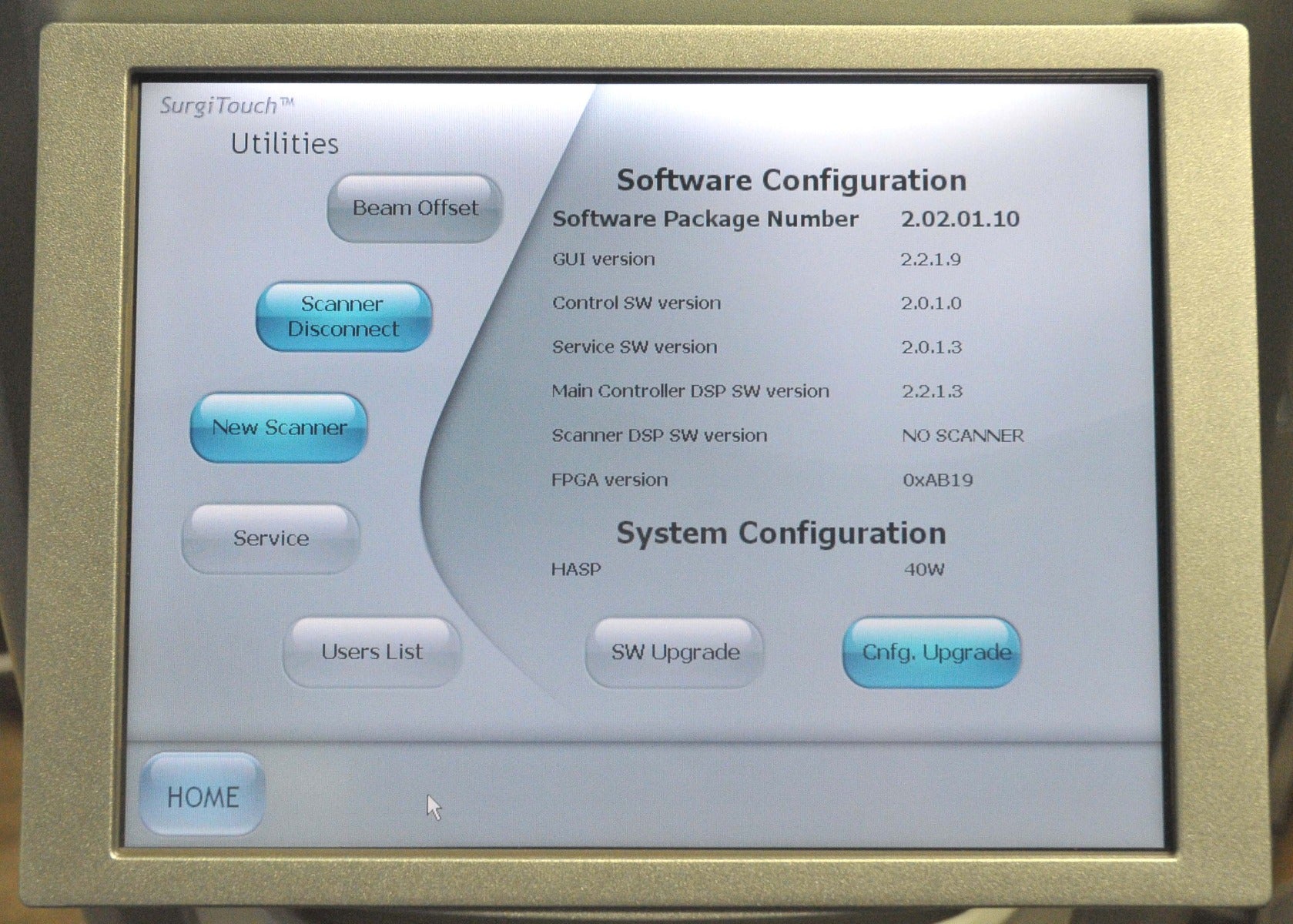Click the FPGA version label
The height and width of the screenshot is (924, 1293).
609,480
